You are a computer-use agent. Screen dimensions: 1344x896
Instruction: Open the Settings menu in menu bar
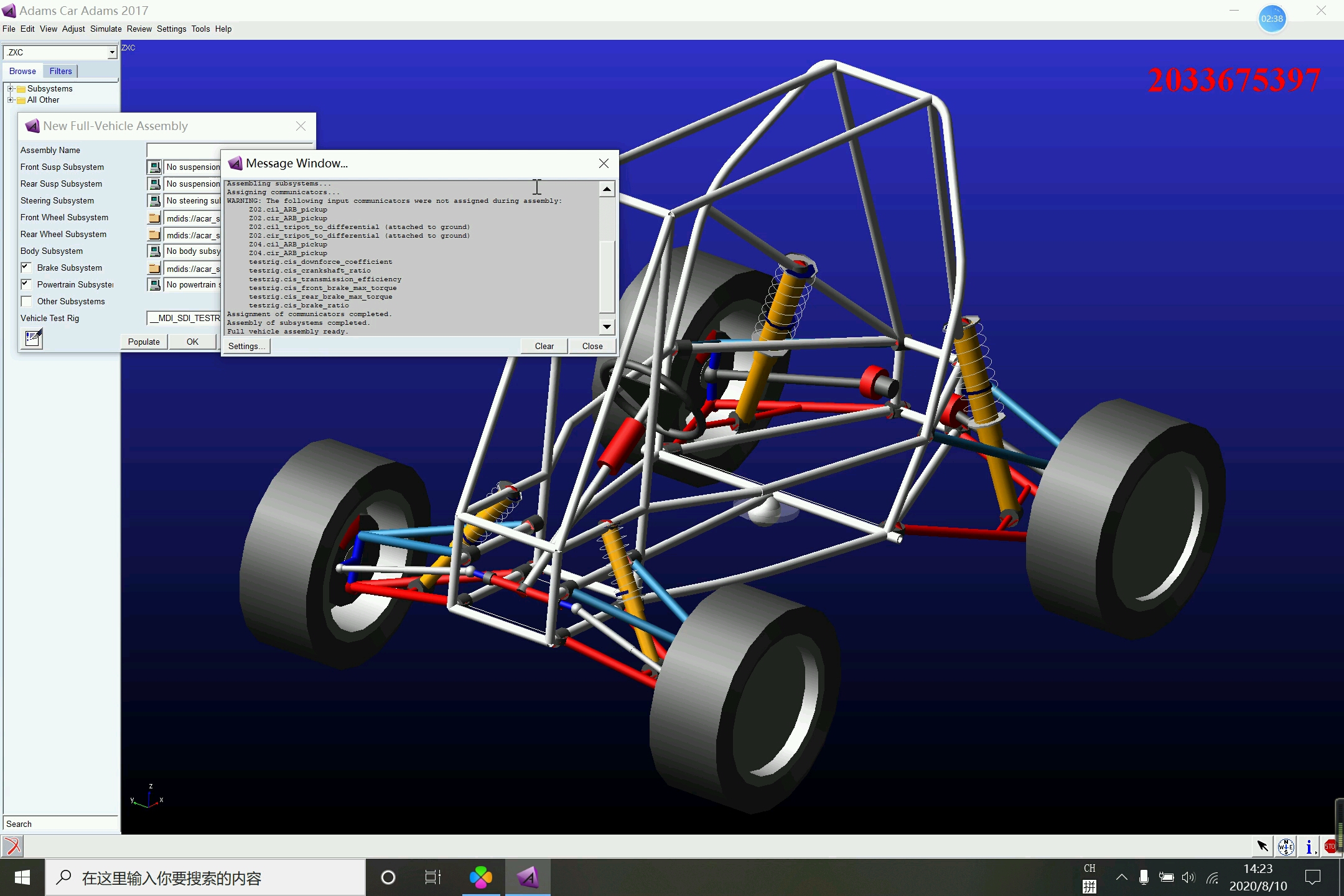click(x=172, y=29)
